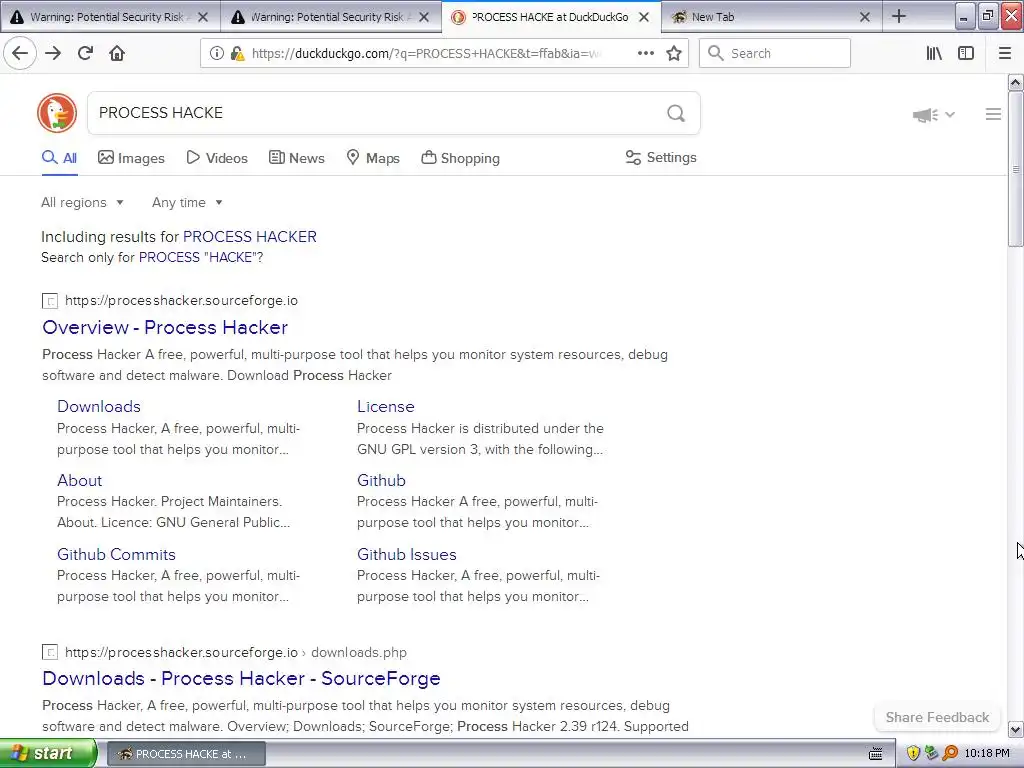The image size is (1024, 768).
Task: Bookmark this page with the star
Action: (x=674, y=54)
